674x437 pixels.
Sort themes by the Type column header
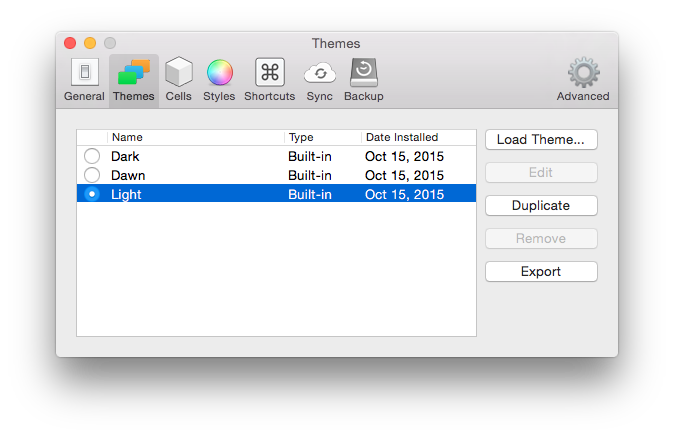pyautogui.click(x=323, y=138)
